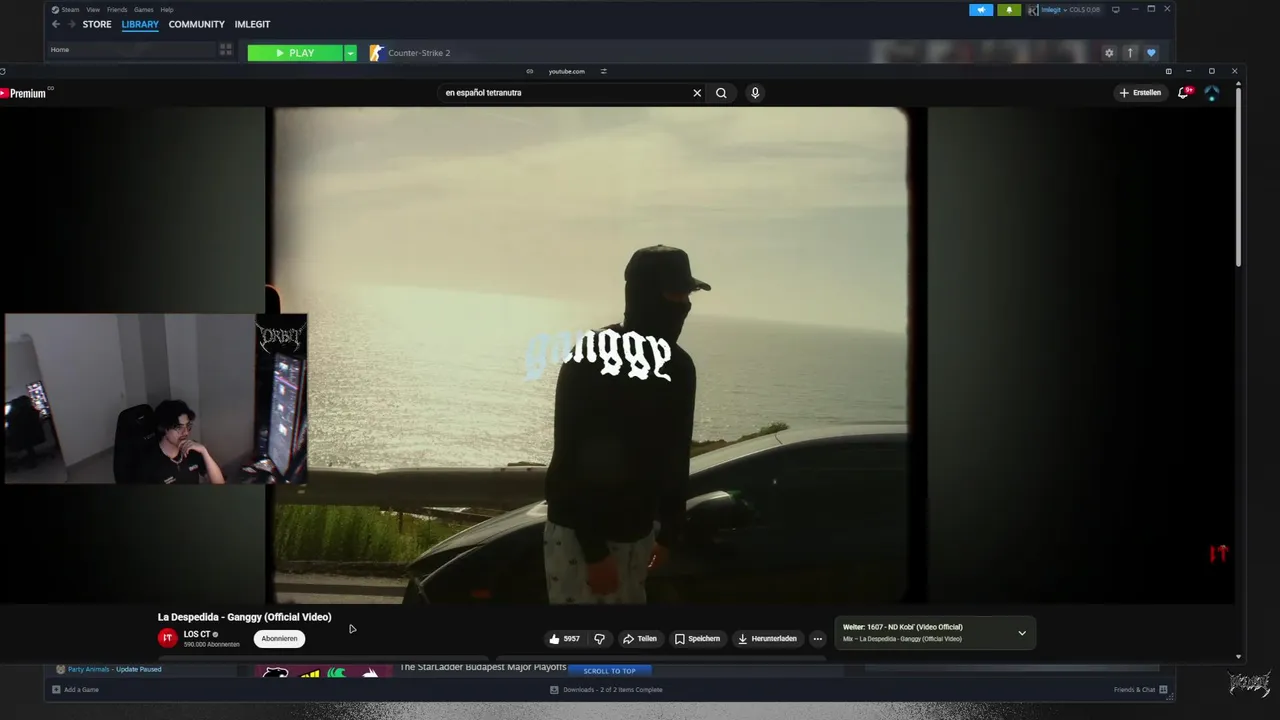The height and width of the screenshot is (720, 1280).
Task: Open the LOS CT channel name link
Action: tap(197, 634)
